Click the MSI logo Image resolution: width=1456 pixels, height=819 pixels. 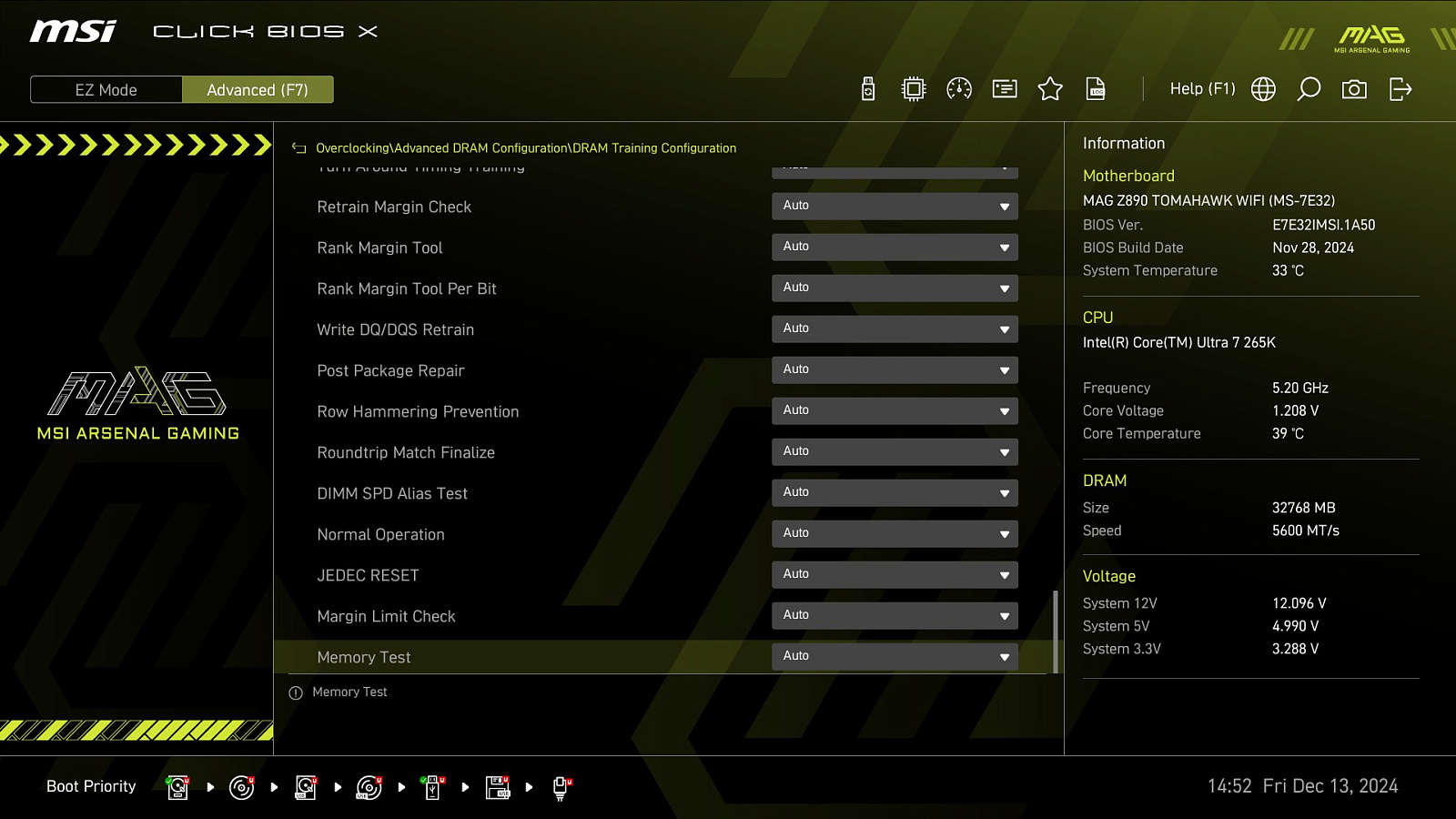(73, 32)
